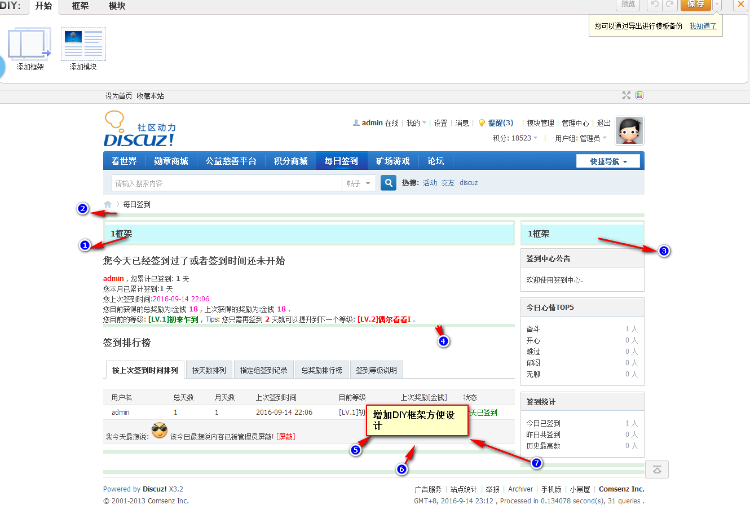750x531 pixels.
Task: Click the red [屏蔽] link
Action: coord(286,436)
